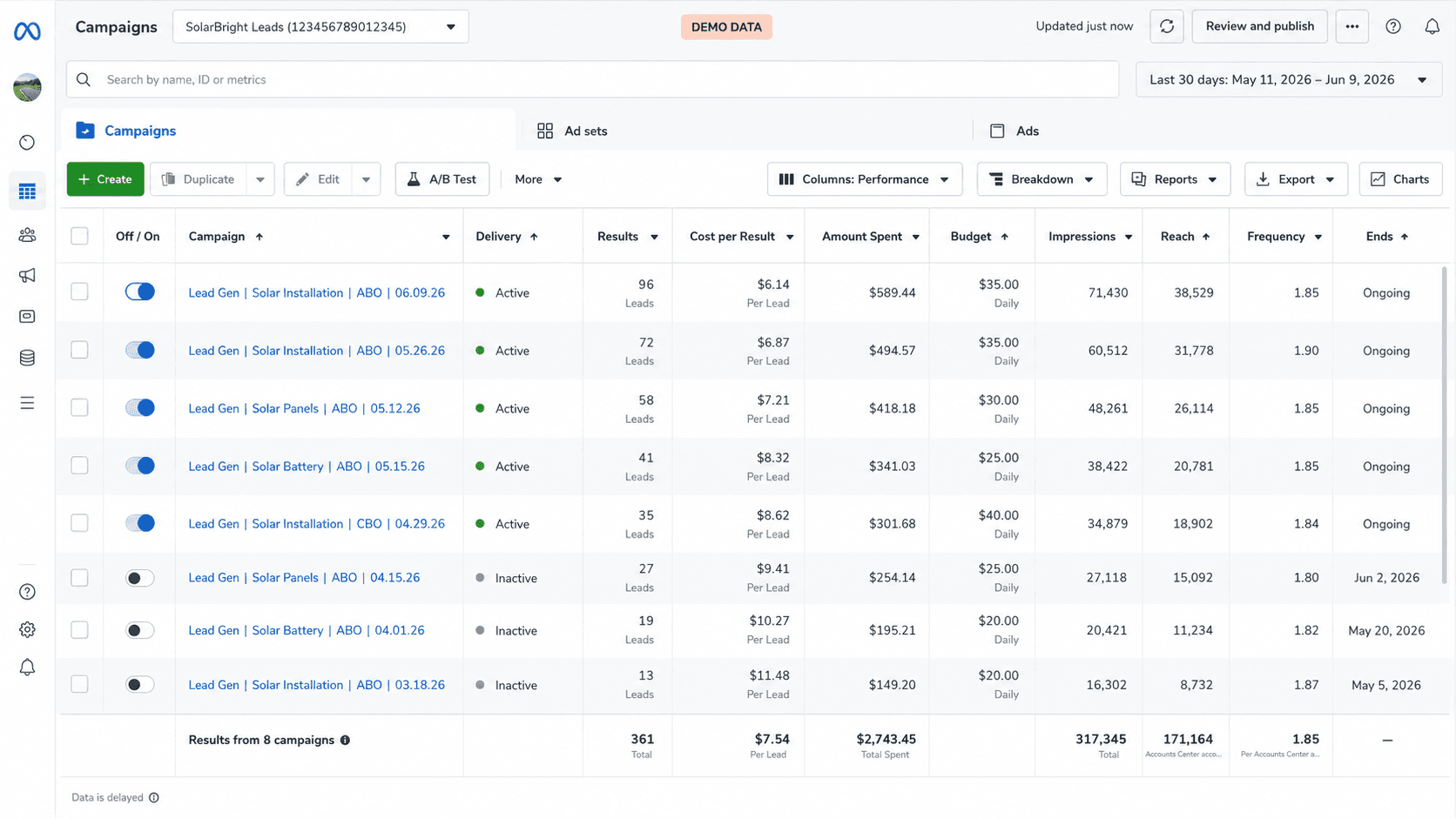This screenshot has width=1456, height=819.
Task: Sort by Ends column arrow icon
Action: (1405, 237)
